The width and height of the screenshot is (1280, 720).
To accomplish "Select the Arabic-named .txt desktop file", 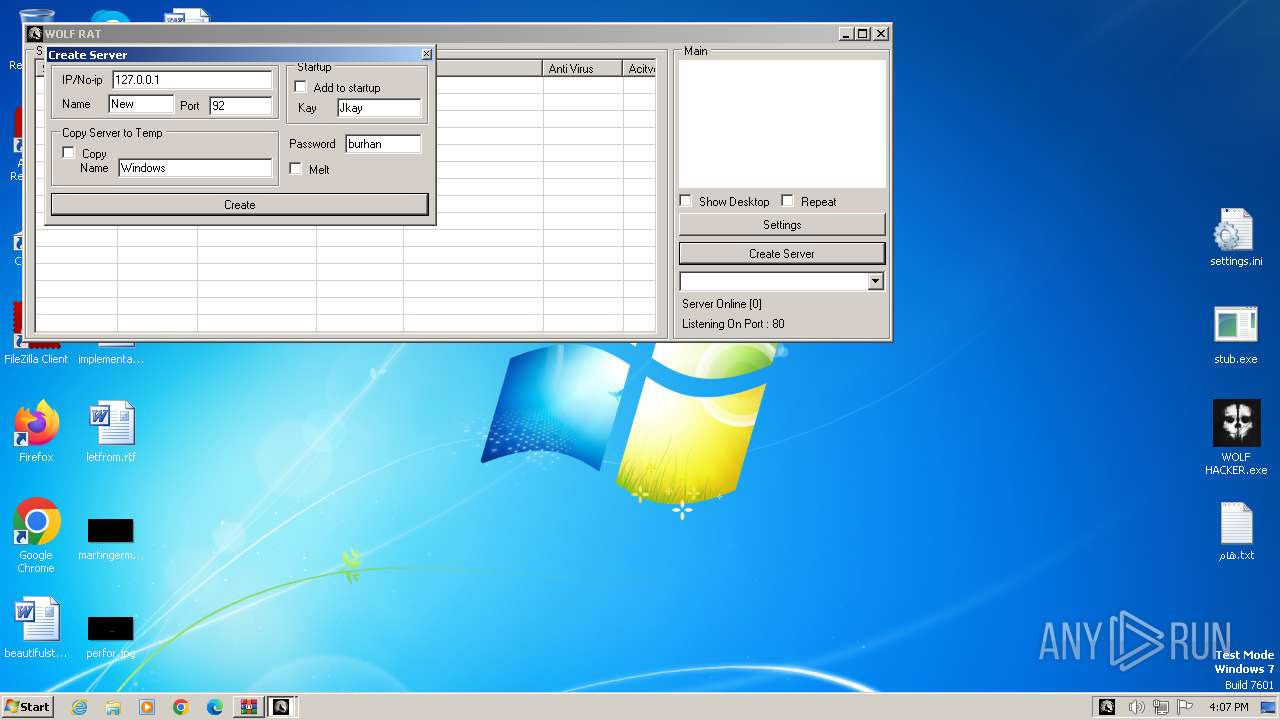I will click(x=1236, y=531).
